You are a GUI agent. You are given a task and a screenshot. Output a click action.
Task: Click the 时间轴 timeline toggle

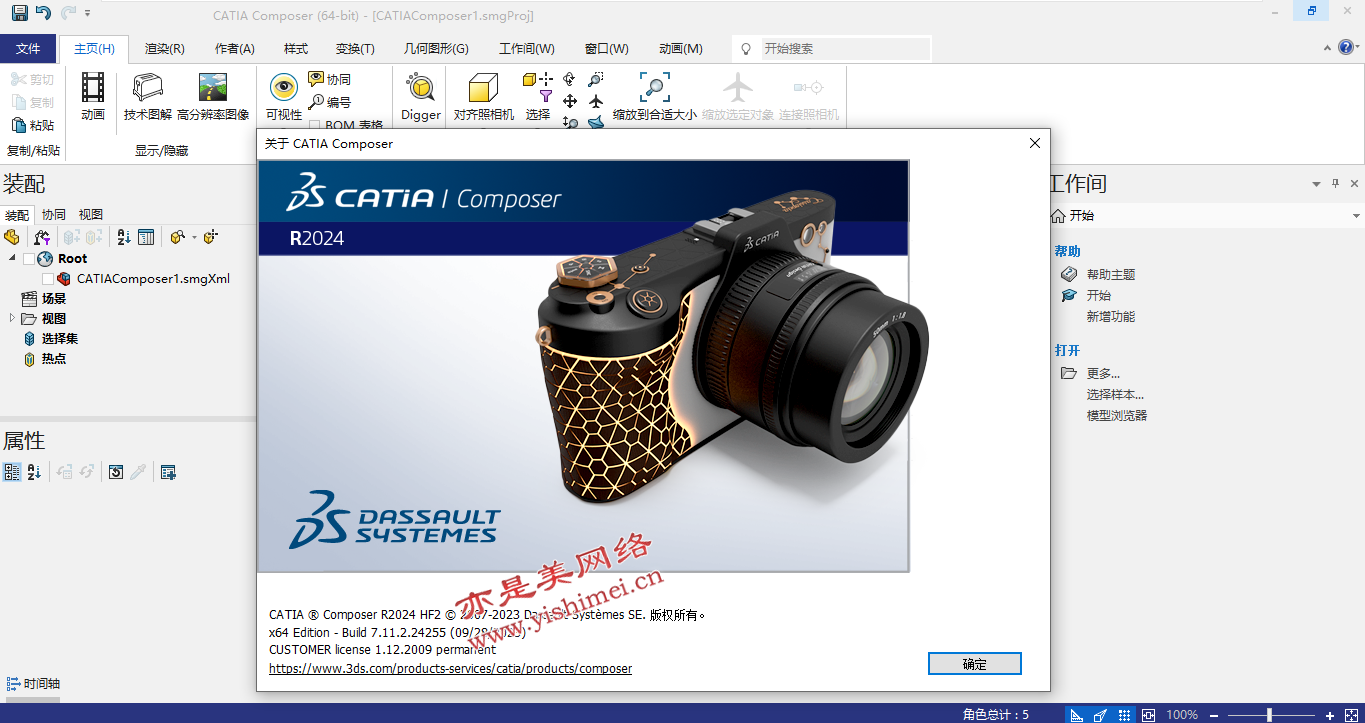tap(34, 684)
